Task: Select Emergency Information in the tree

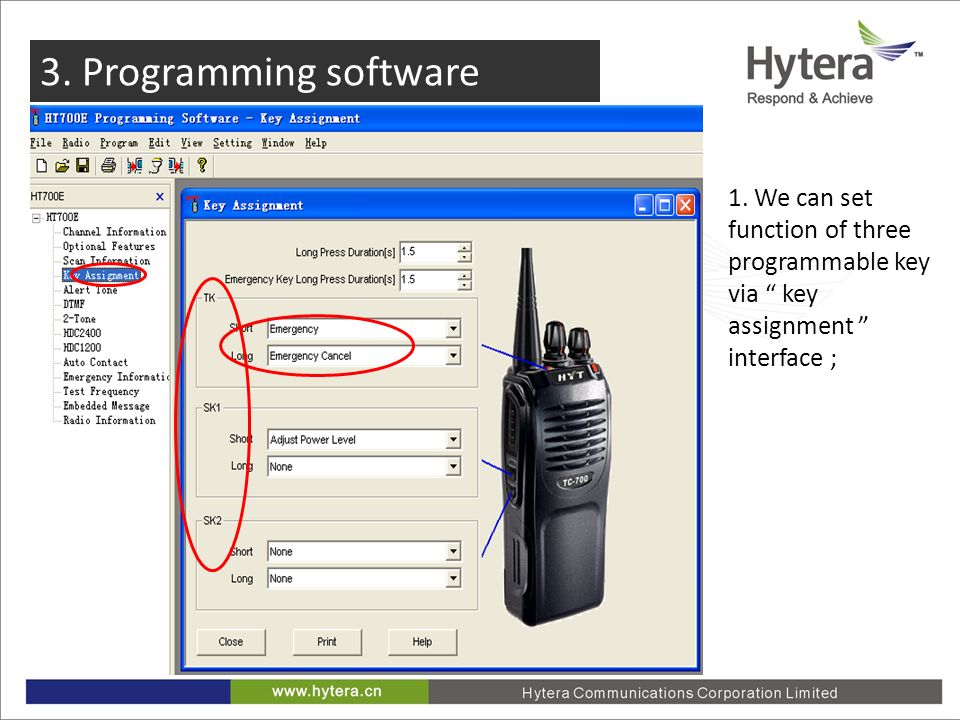Action: 116,377
